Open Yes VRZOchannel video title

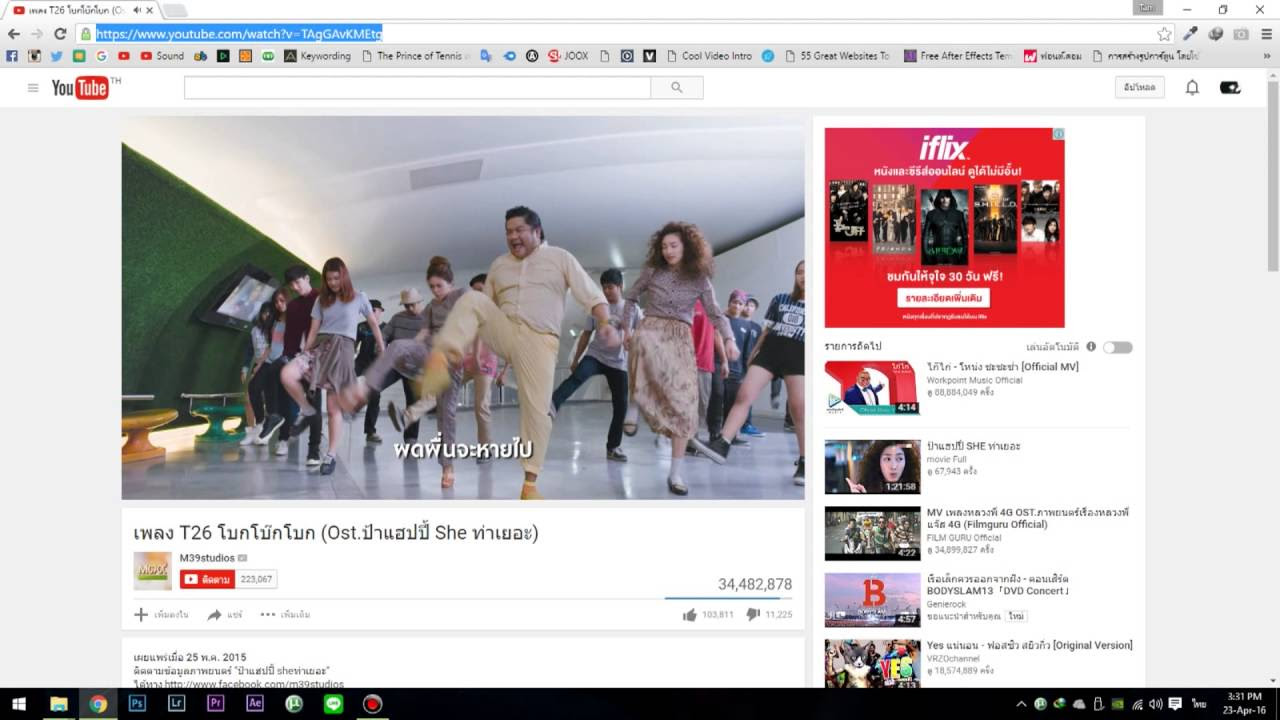[1030, 646]
